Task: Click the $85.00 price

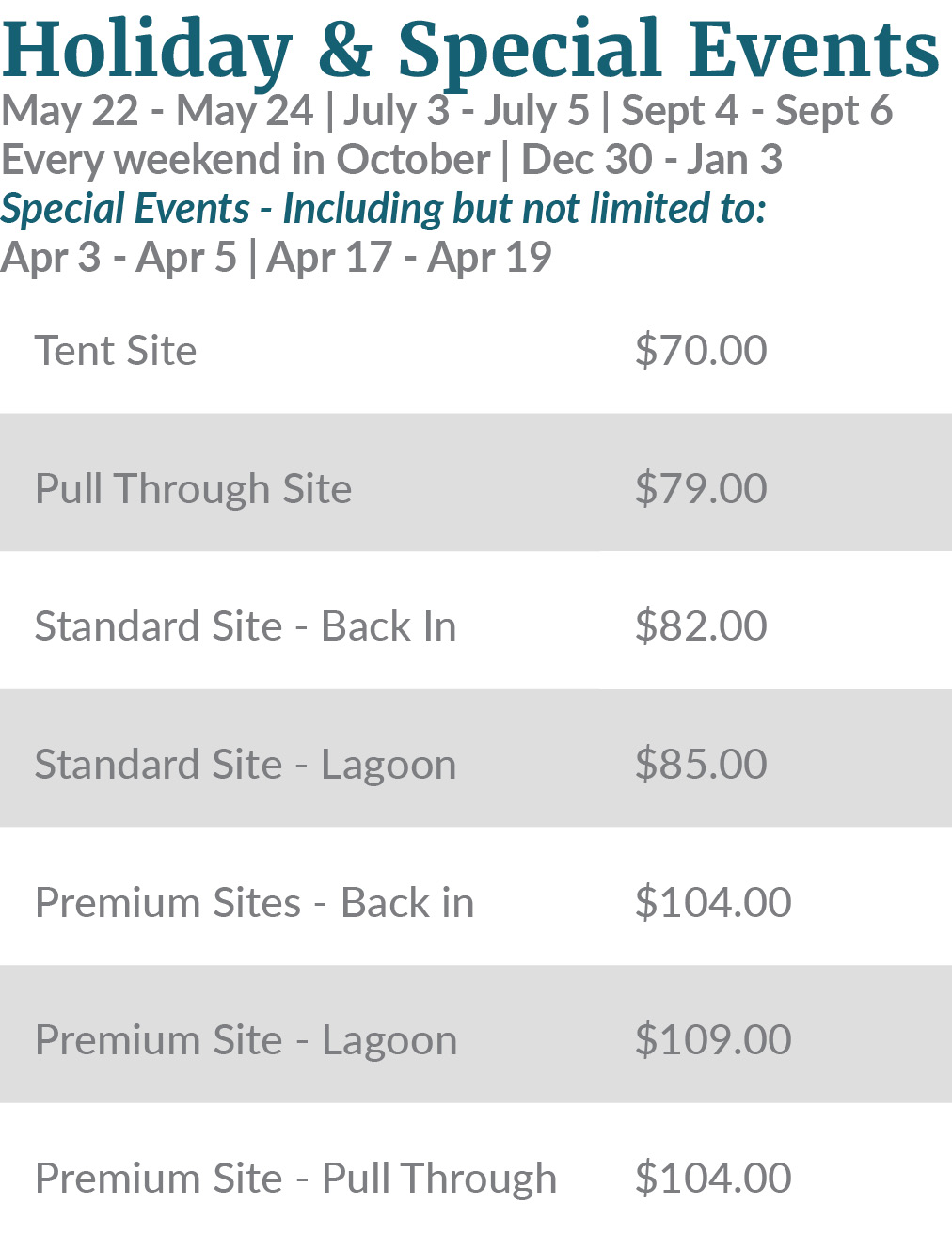Action: pos(701,765)
